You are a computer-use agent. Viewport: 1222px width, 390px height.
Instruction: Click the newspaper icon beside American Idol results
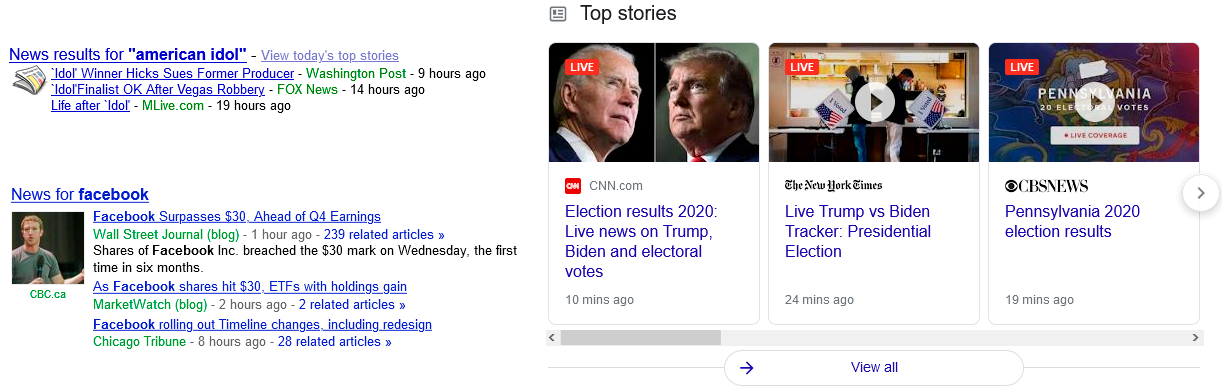[x=28, y=81]
